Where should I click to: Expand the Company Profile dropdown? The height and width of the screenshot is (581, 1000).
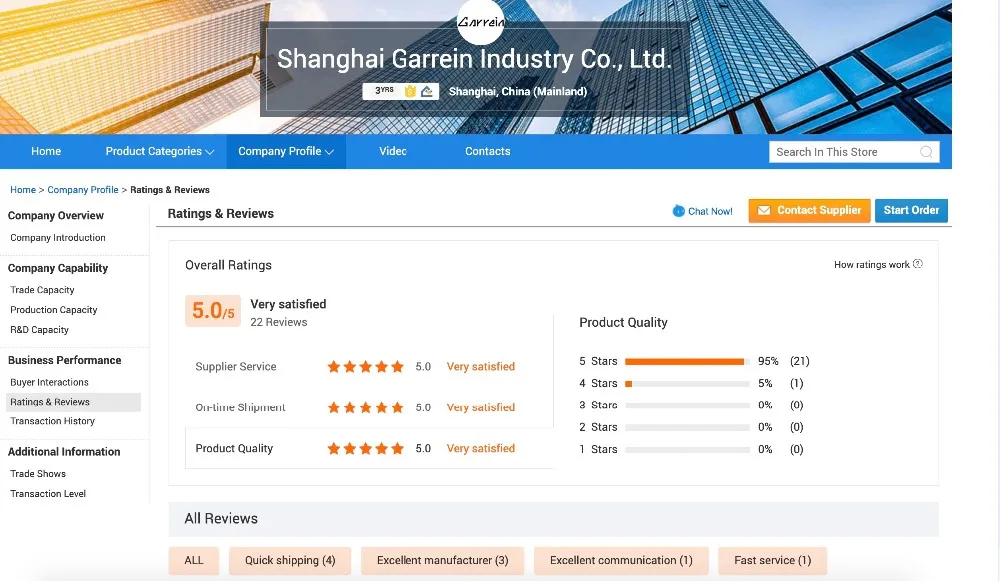click(286, 151)
